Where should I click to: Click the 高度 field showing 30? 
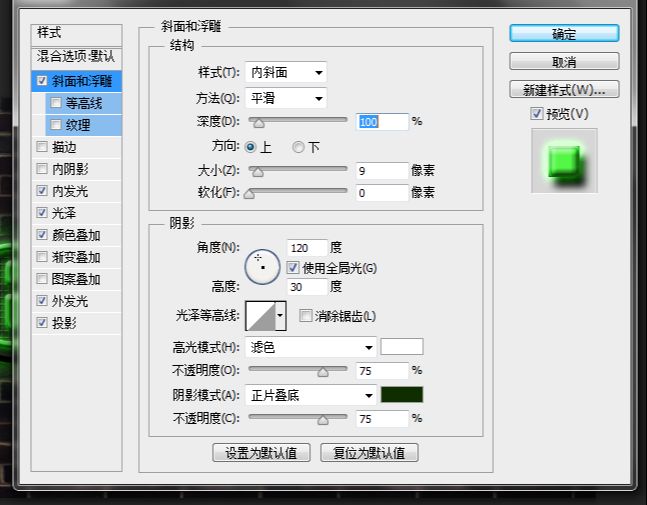click(x=307, y=286)
